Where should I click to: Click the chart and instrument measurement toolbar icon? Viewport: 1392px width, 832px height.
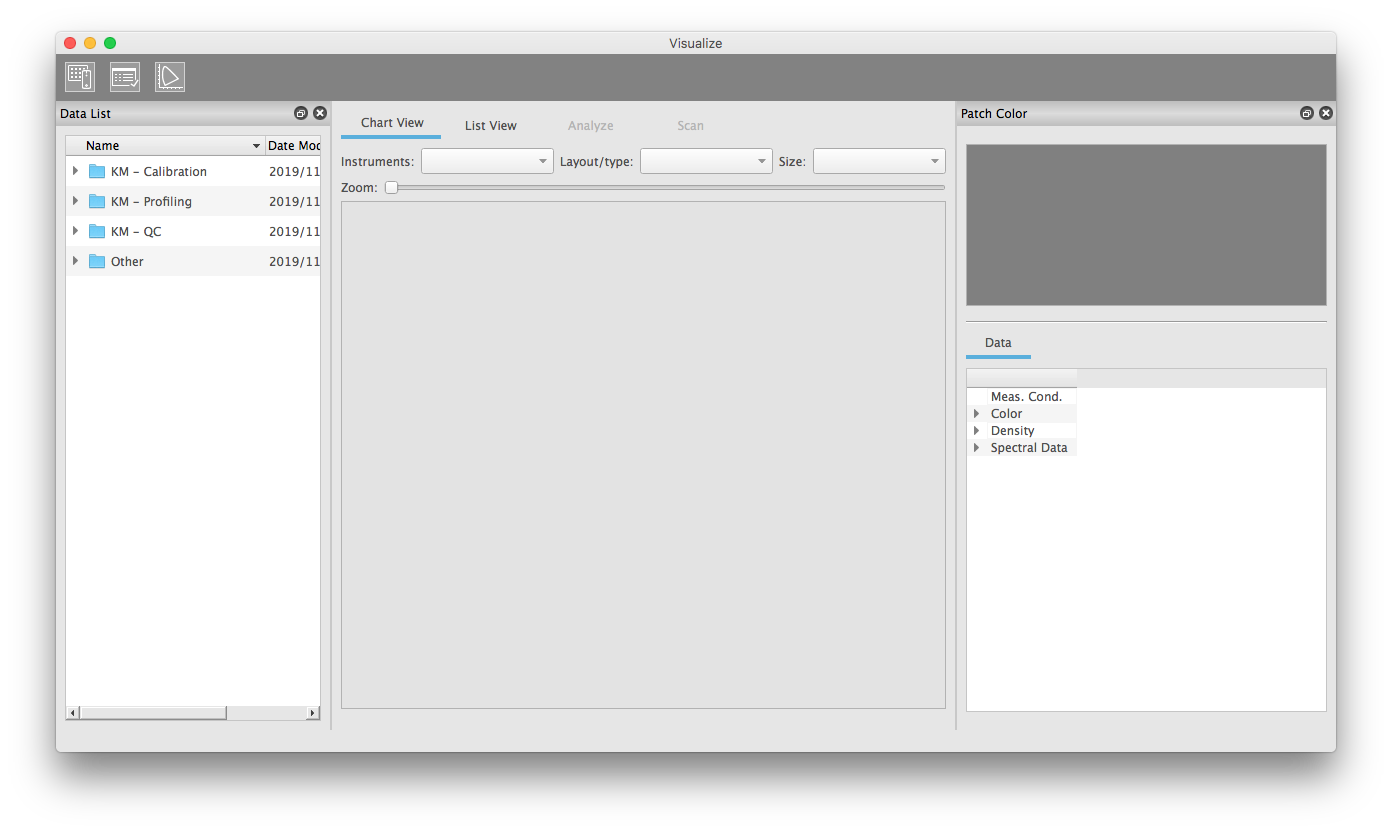point(80,77)
